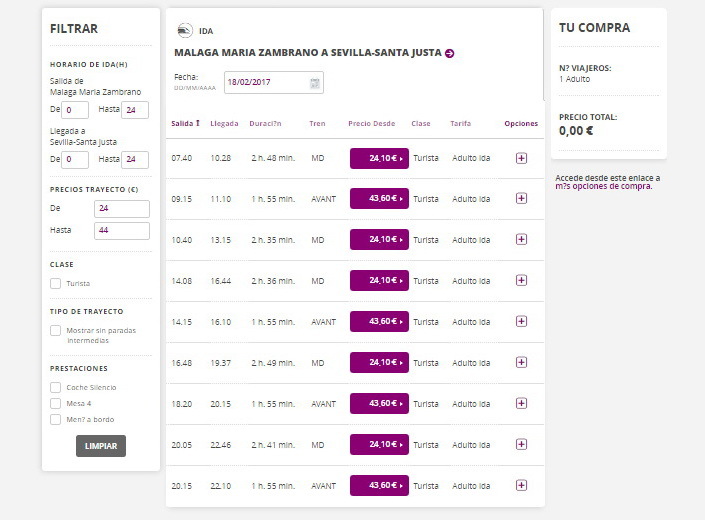The width and height of the screenshot is (705, 520).
Task: Tick the Coche Silencio checkbox
Action: (56, 387)
